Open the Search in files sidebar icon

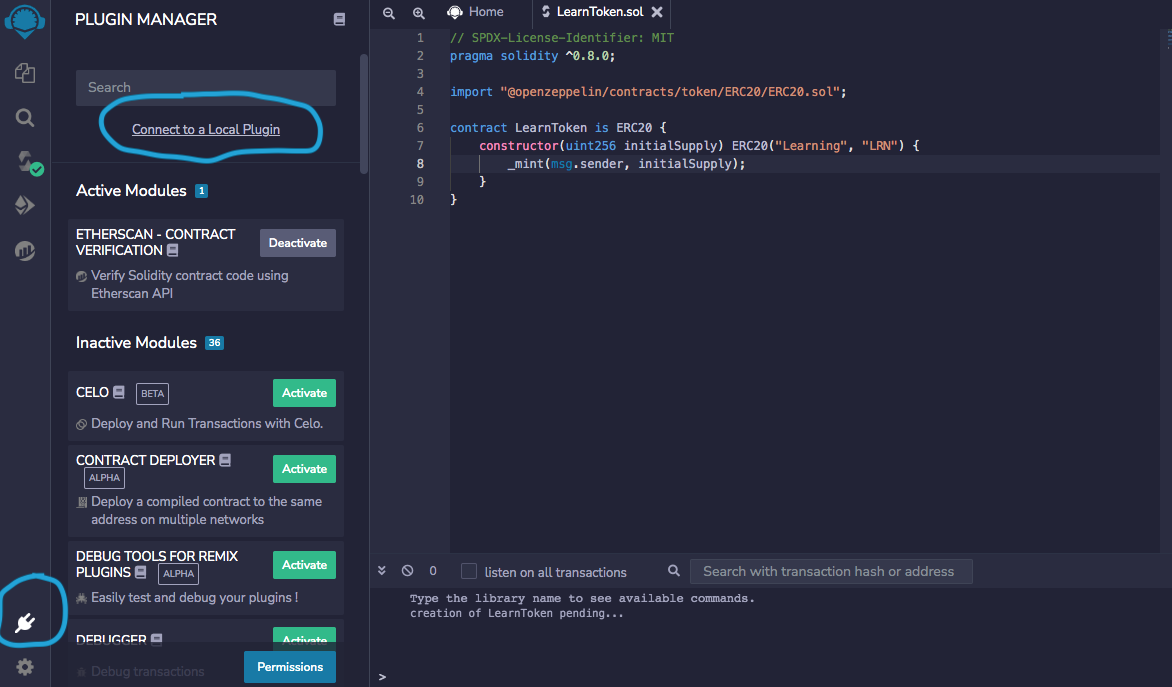tap(25, 117)
